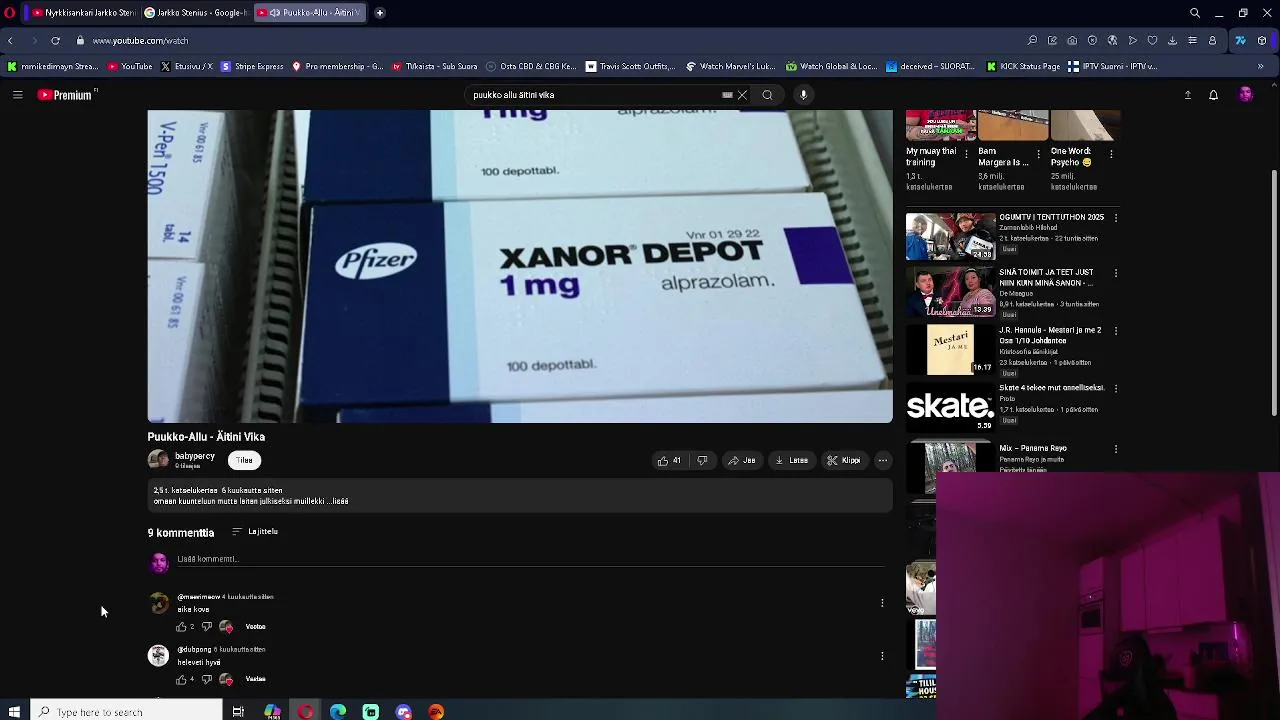Go back with browser back arrow
The image size is (1280, 720).
10,41
